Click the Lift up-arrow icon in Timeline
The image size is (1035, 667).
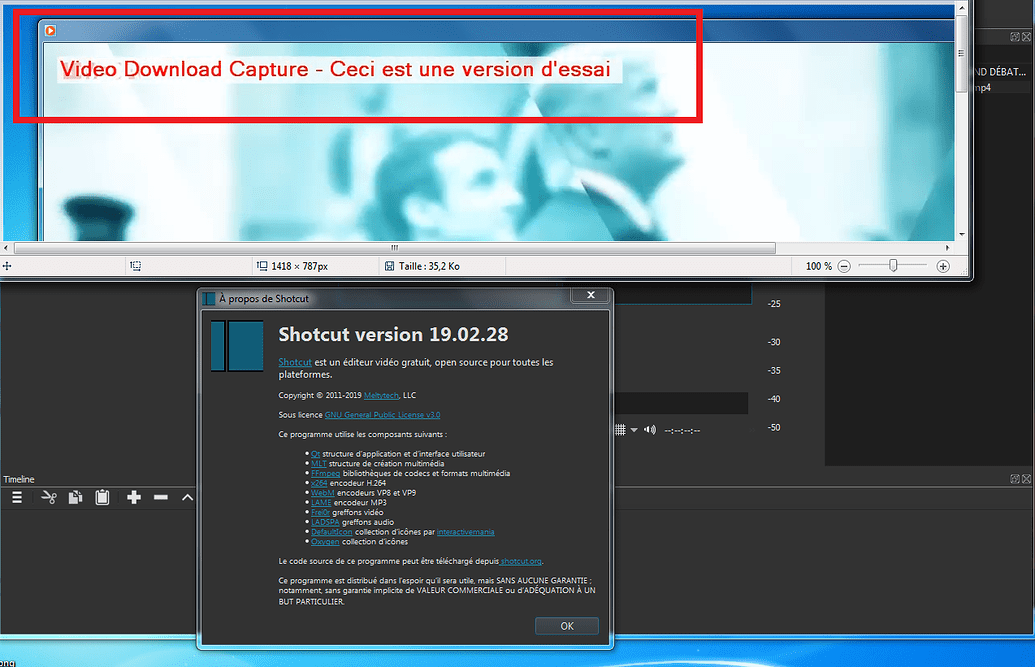(187, 497)
